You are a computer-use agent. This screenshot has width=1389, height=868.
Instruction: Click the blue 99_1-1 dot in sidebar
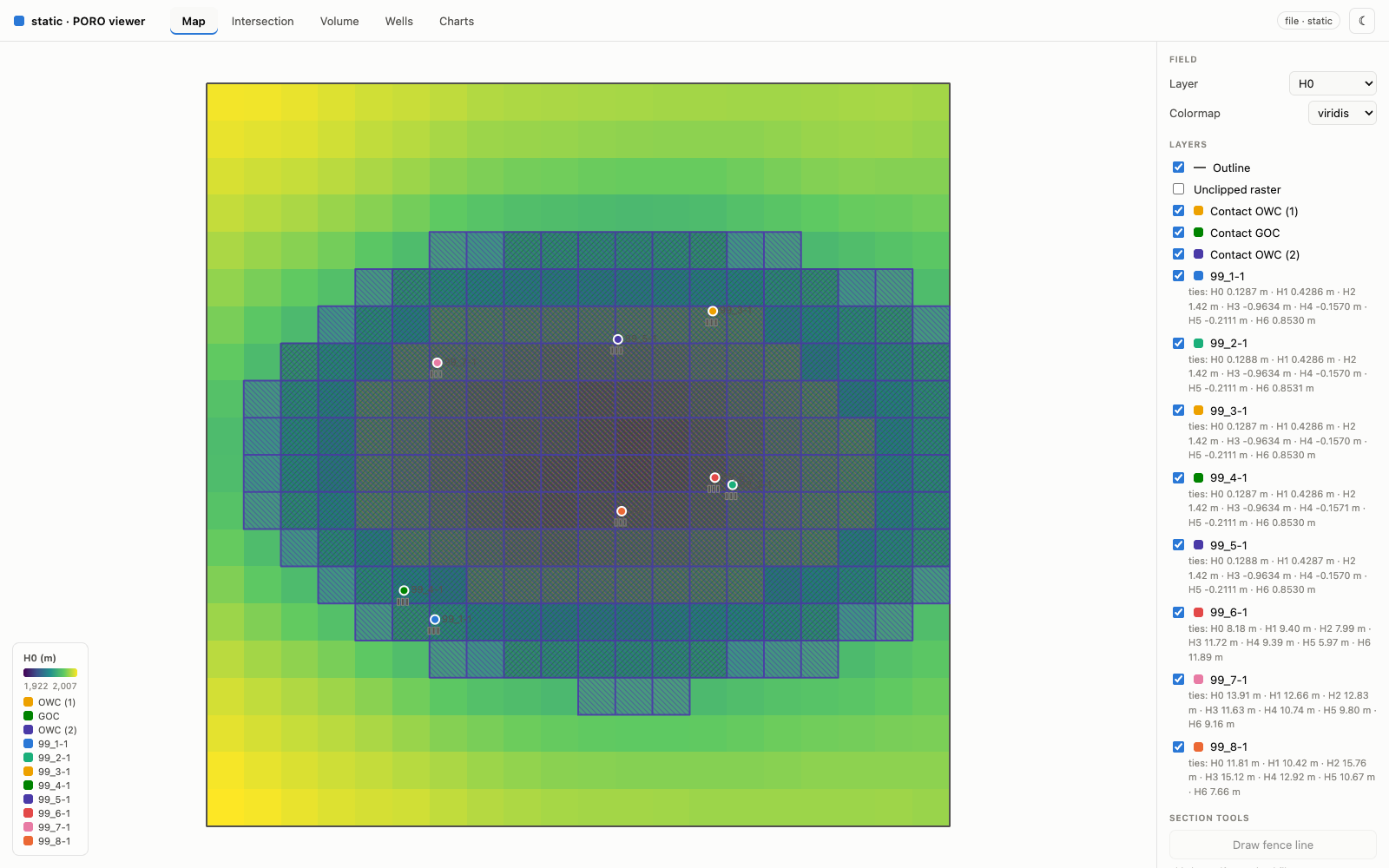[x=1198, y=276]
